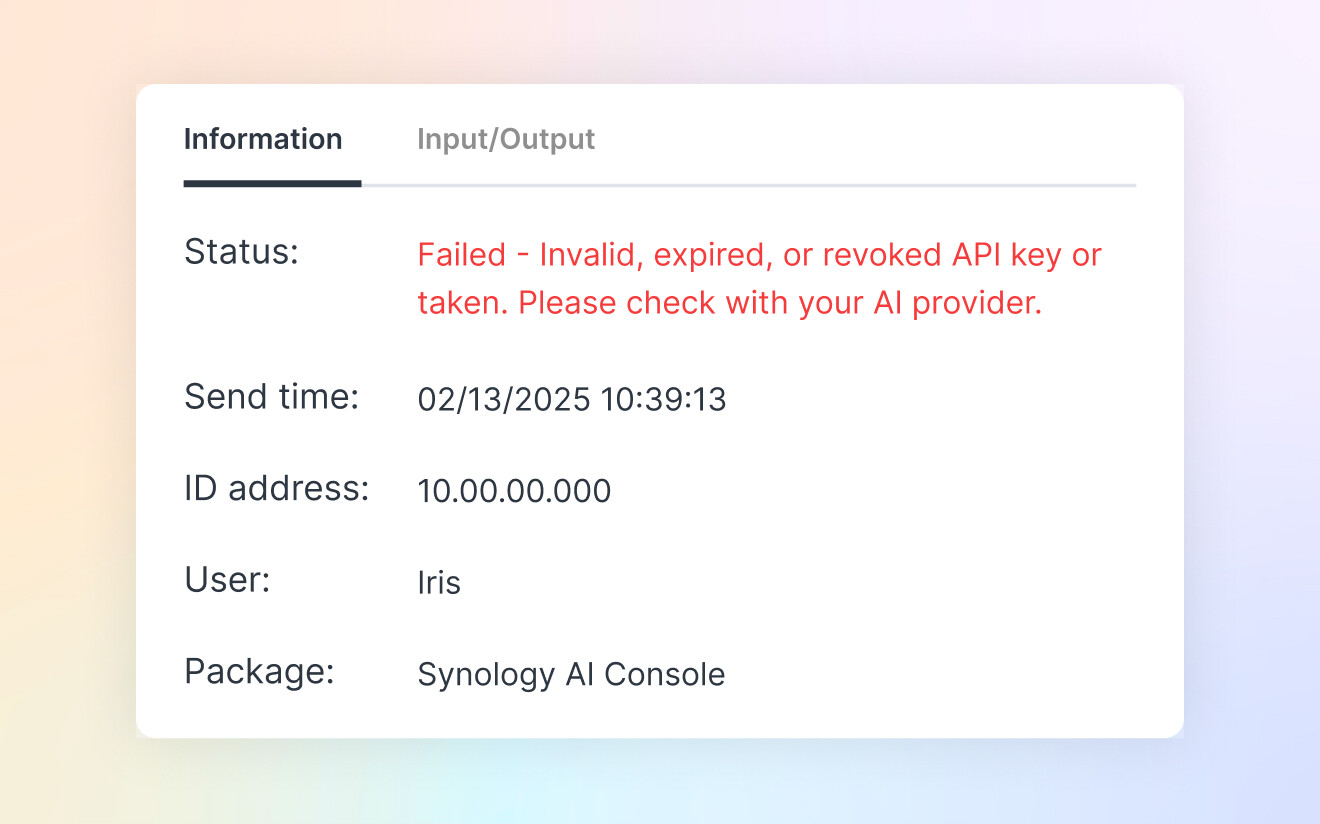Viewport: 1320px width, 824px height.
Task: Click the Send time label
Action: click(271, 397)
